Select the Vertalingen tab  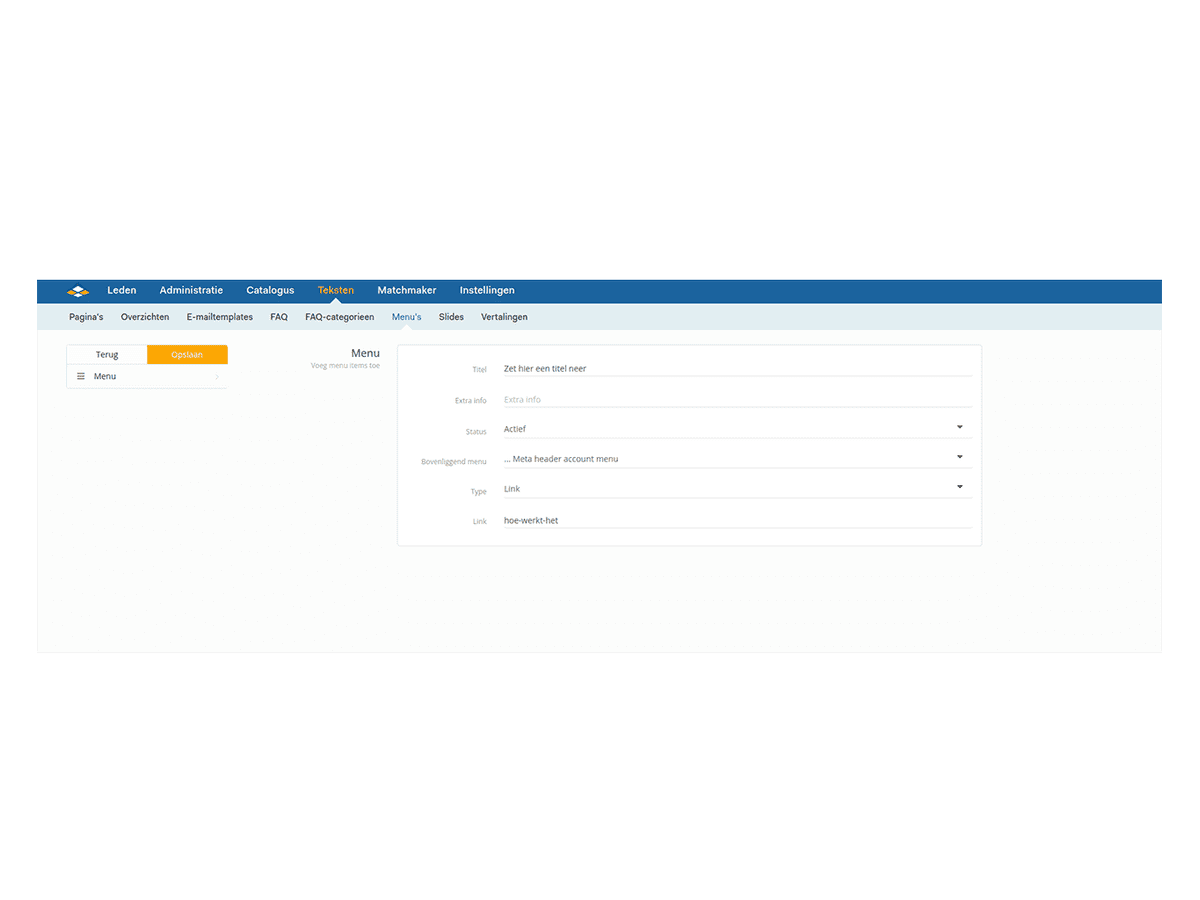504,317
